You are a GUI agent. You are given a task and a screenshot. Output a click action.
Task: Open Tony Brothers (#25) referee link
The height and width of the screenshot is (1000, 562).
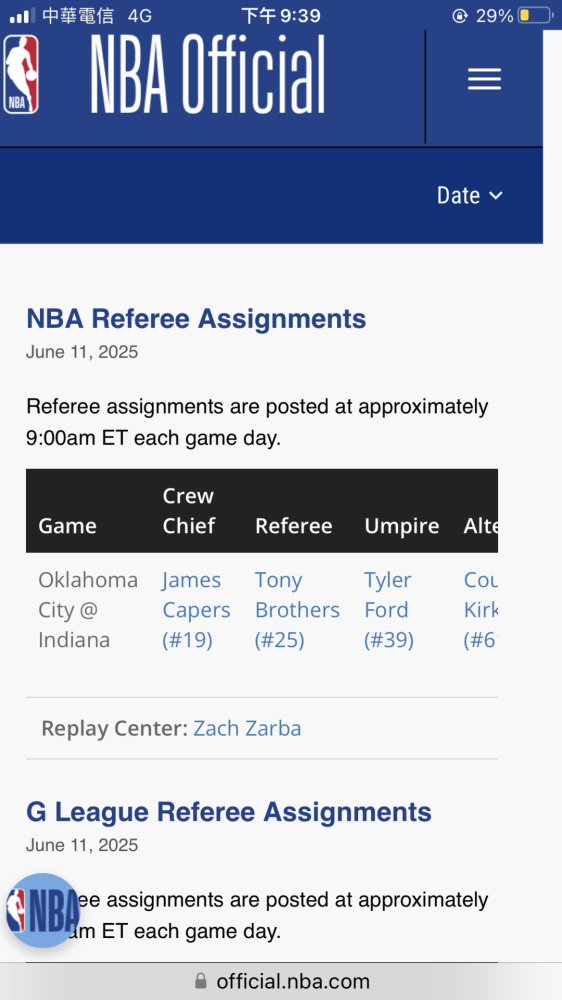297,610
